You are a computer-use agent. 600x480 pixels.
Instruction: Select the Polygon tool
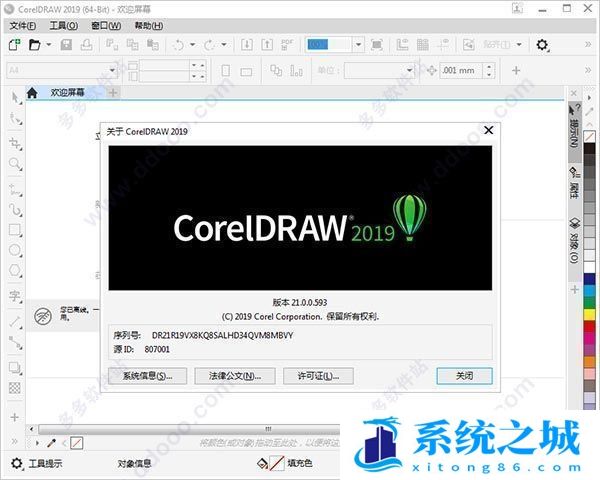[x=15, y=271]
